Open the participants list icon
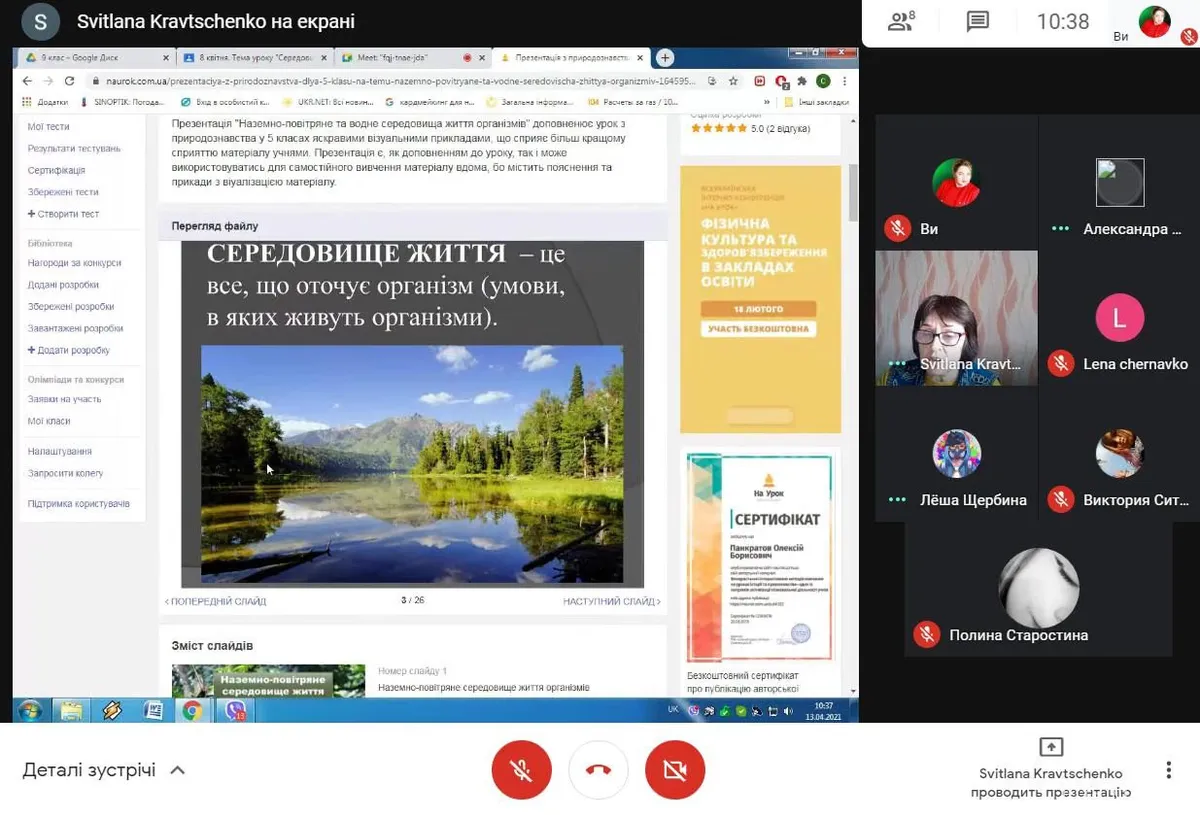This screenshot has height=815, width=1200. (901, 22)
